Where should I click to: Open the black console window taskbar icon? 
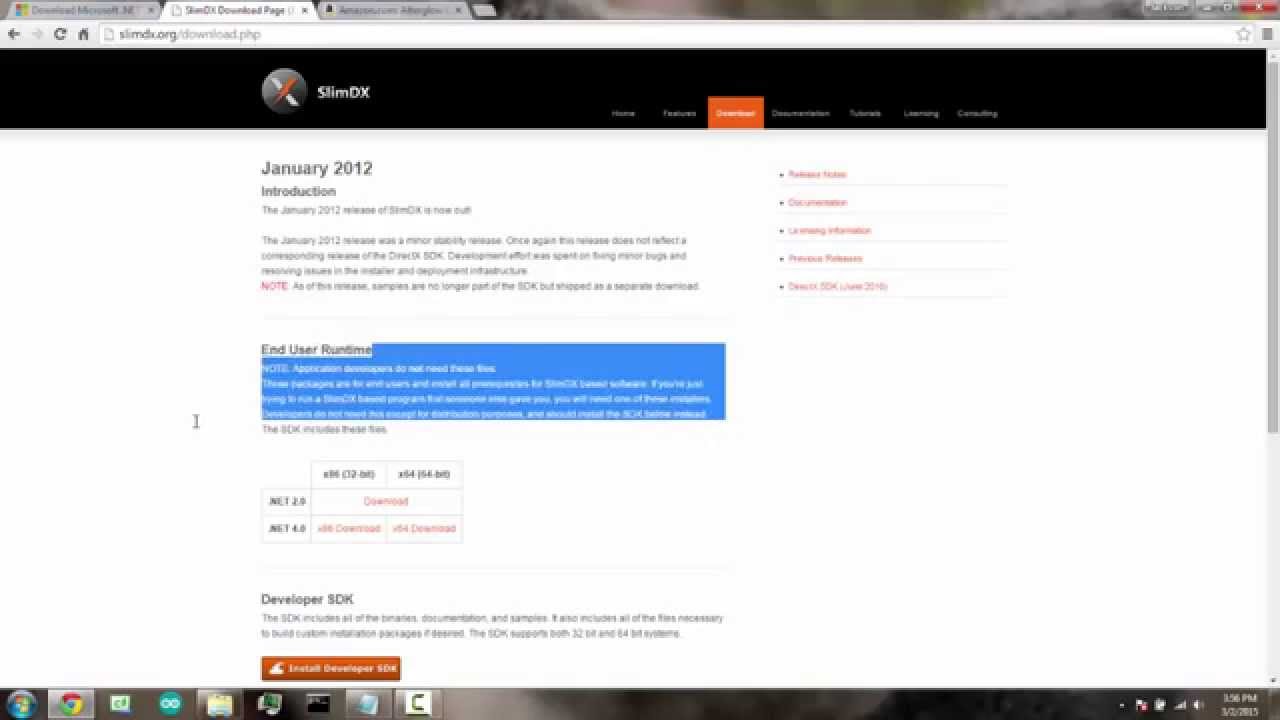coord(318,704)
